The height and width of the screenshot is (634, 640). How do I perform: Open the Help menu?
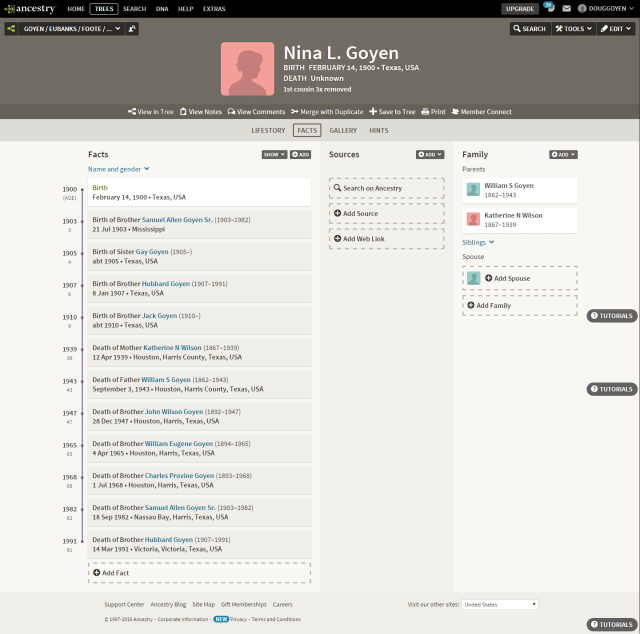185,9
